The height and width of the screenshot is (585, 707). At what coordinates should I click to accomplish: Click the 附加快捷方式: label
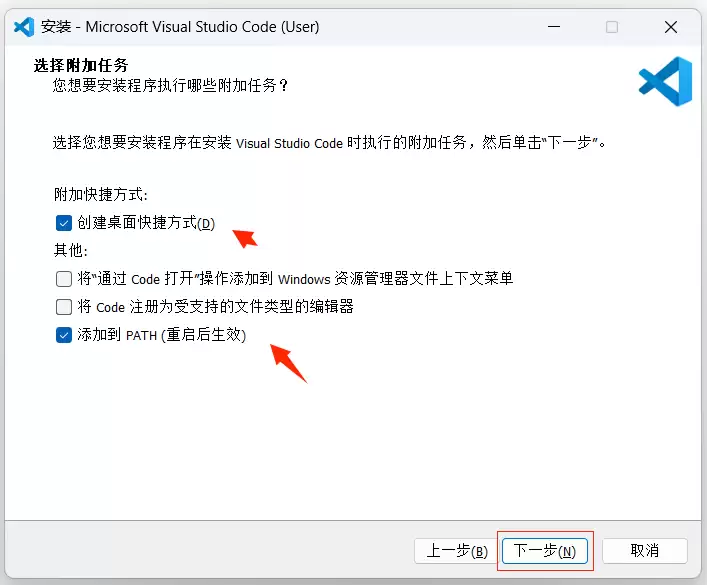point(101,195)
